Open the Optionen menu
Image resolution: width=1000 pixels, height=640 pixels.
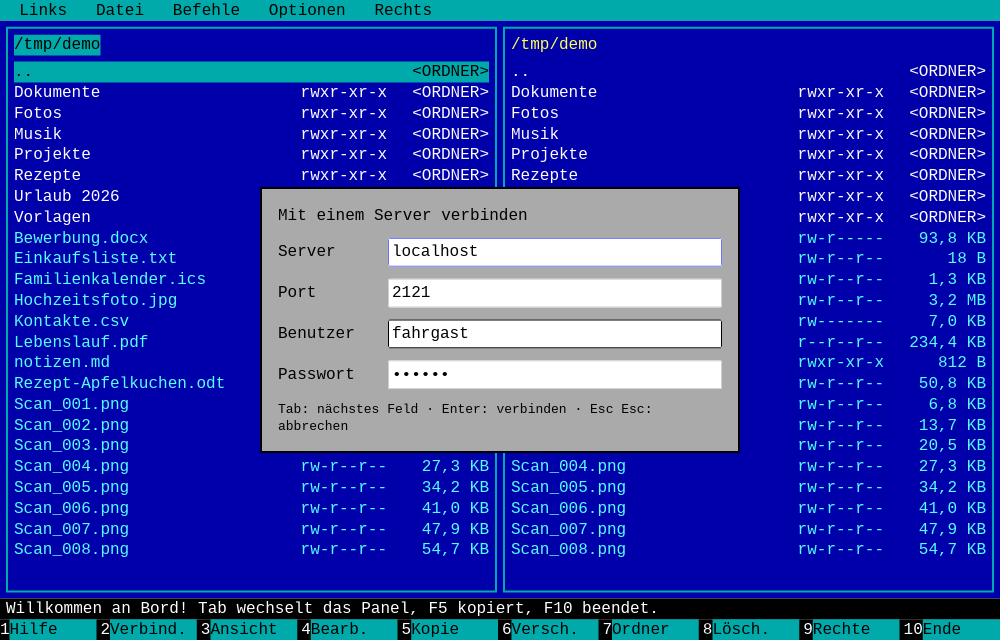tap(307, 10)
